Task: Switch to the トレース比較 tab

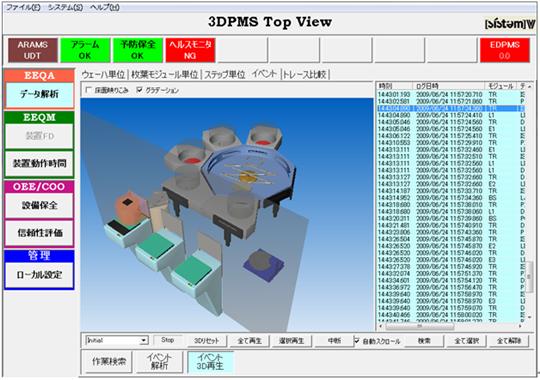Action: [x=305, y=74]
